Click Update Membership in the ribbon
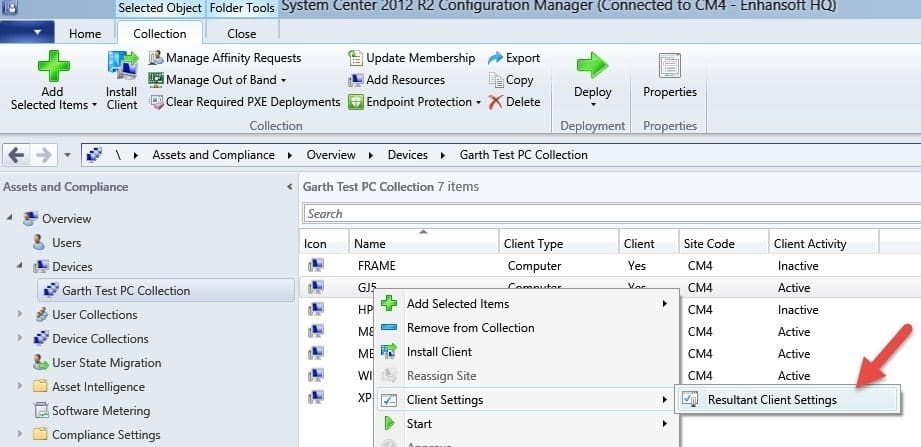The height and width of the screenshot is (447, 921). pyautogui.click(x=411, y=58)
